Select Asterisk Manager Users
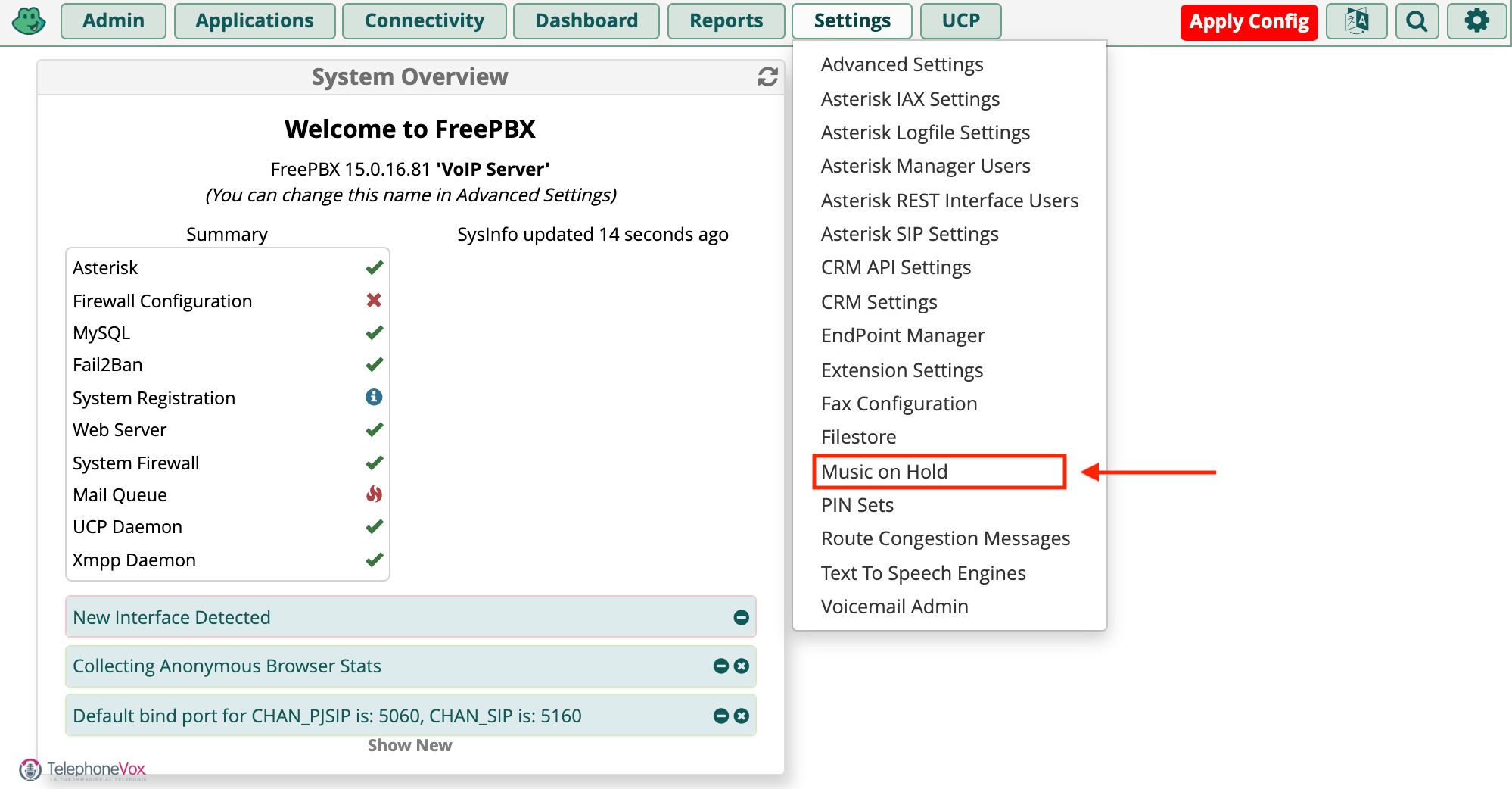Viewport: 1512px width, 789px height. pyautogui.click(x=926, y=166)
